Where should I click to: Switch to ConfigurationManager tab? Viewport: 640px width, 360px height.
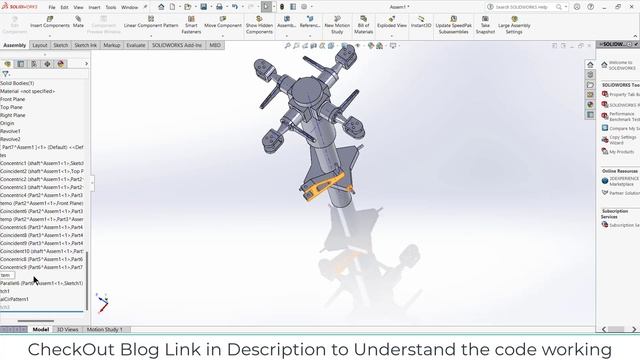tap(34, 64)
